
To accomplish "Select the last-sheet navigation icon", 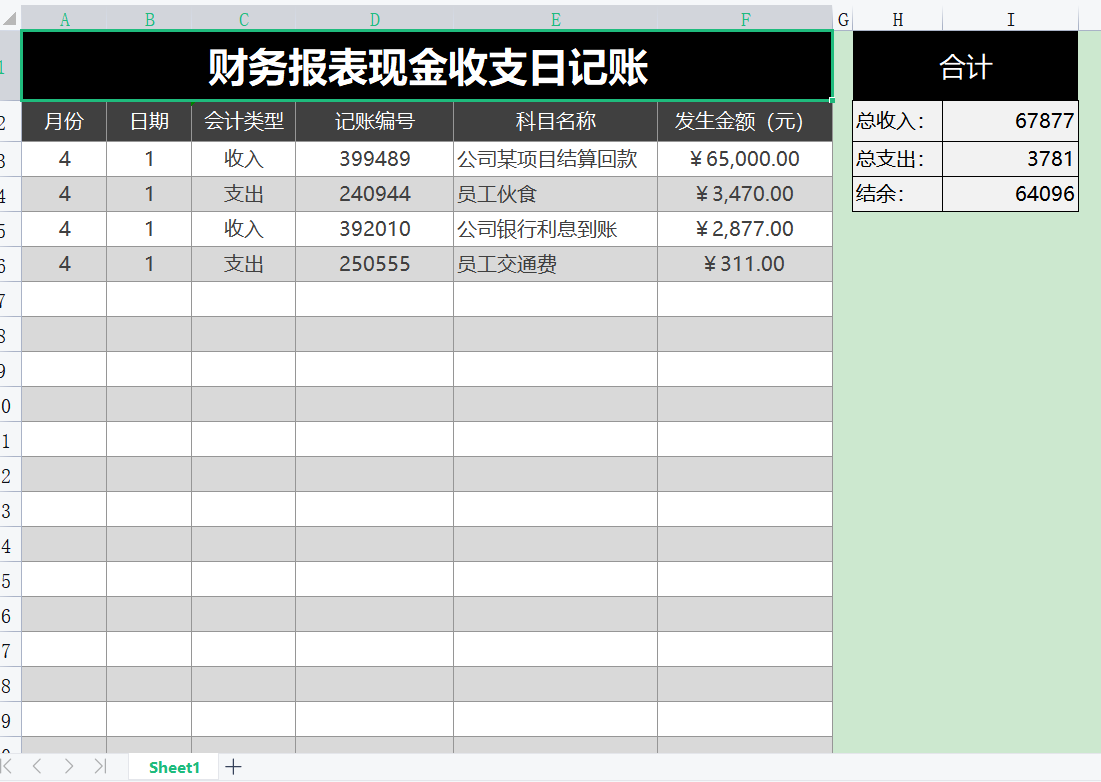I will coord(101,767).
